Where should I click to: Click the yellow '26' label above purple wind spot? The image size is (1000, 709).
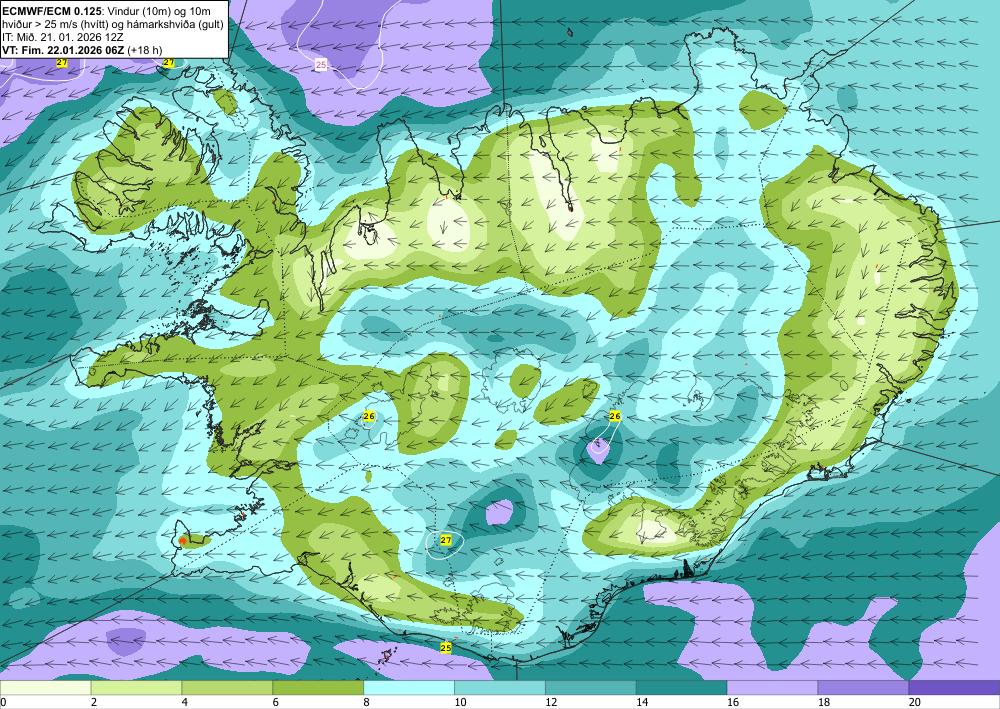point(615,416)
